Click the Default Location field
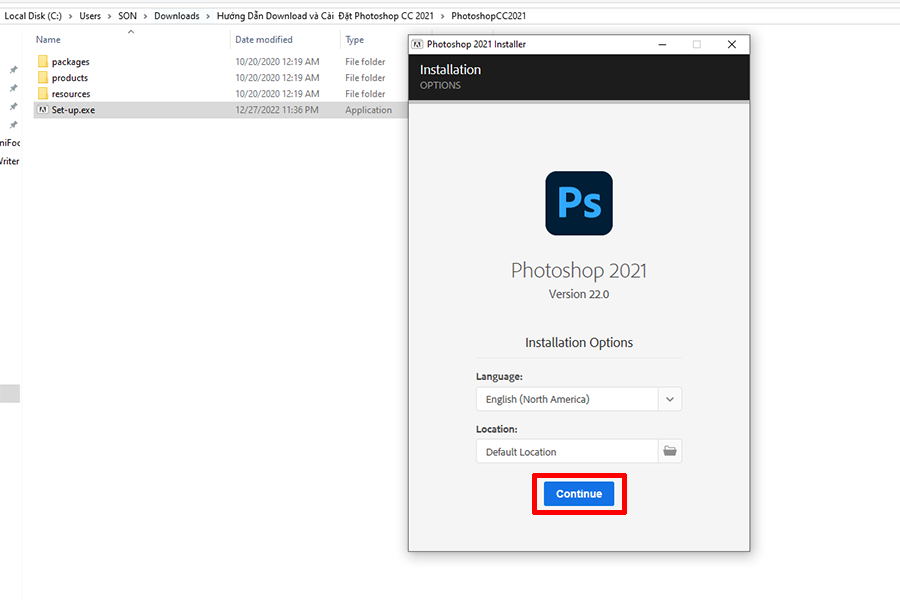The width and height of the screenshot is (900, 600). pos(566,452)
